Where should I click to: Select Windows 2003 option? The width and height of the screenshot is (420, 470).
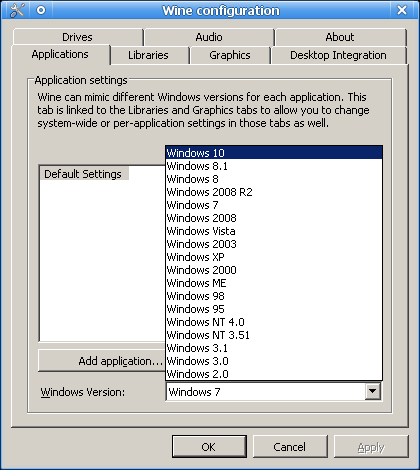pos(274,244)
